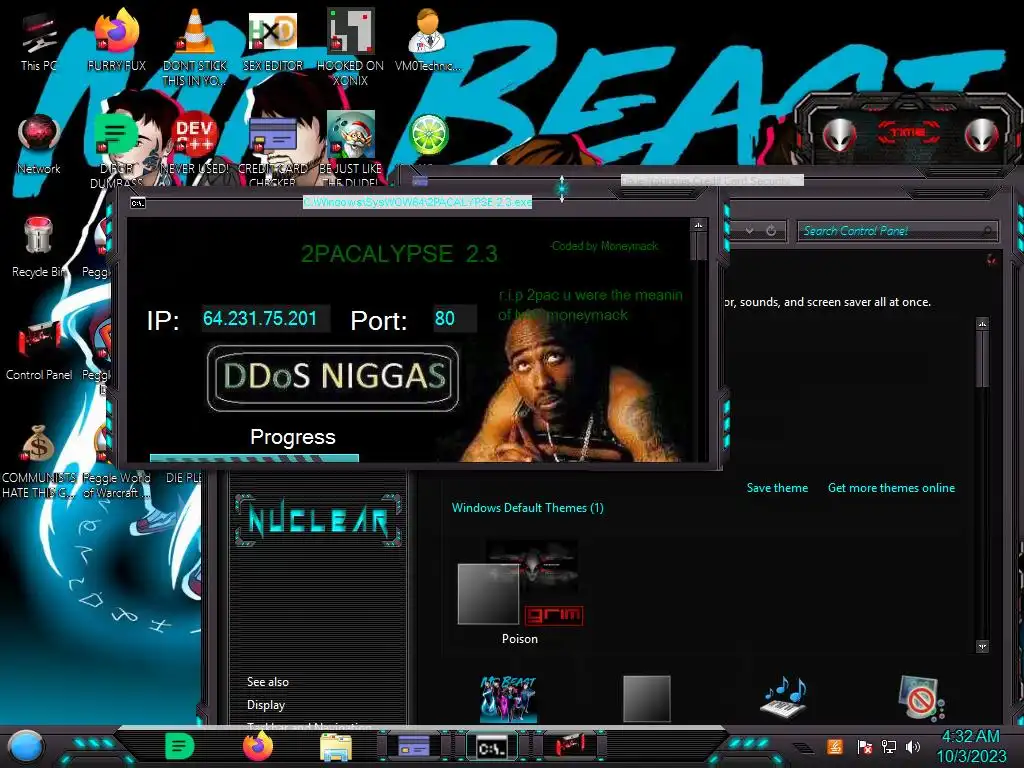Open the Sounds music notes icon
Viewport: 1024px width, 768px height.
pyautogui.click(x=784, y=697)
